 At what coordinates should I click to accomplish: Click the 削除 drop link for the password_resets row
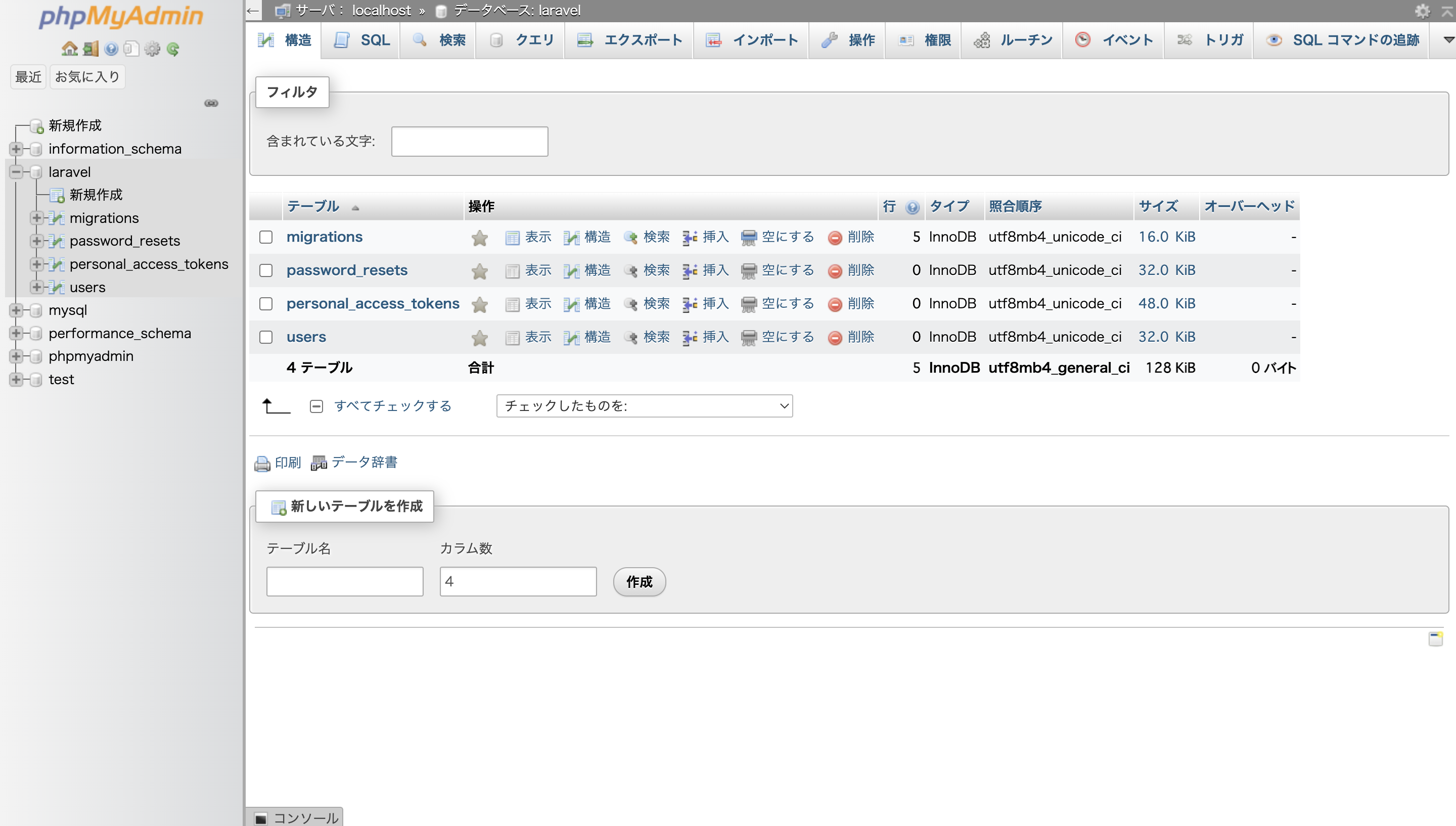[x=851, y=270]
